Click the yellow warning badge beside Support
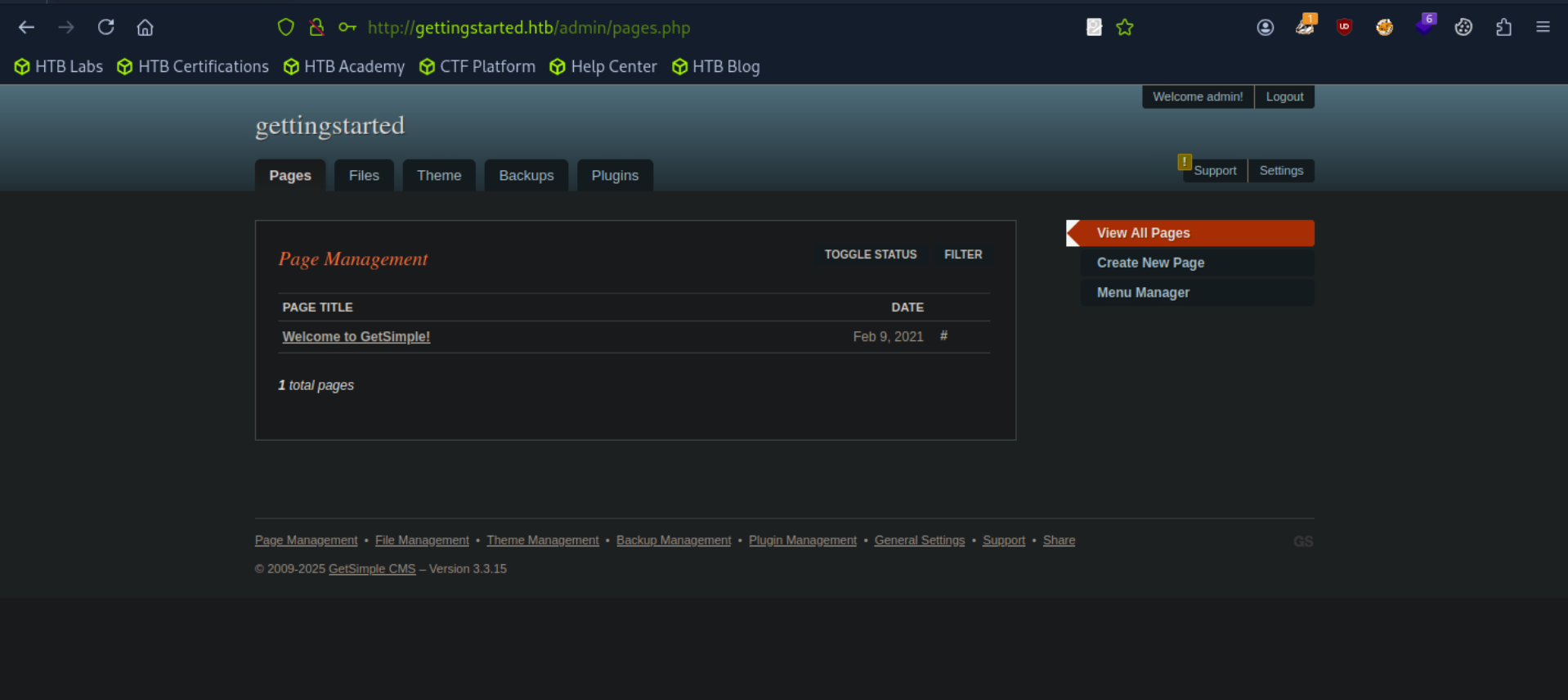 pyautogui.click(x=1184, y=162)
